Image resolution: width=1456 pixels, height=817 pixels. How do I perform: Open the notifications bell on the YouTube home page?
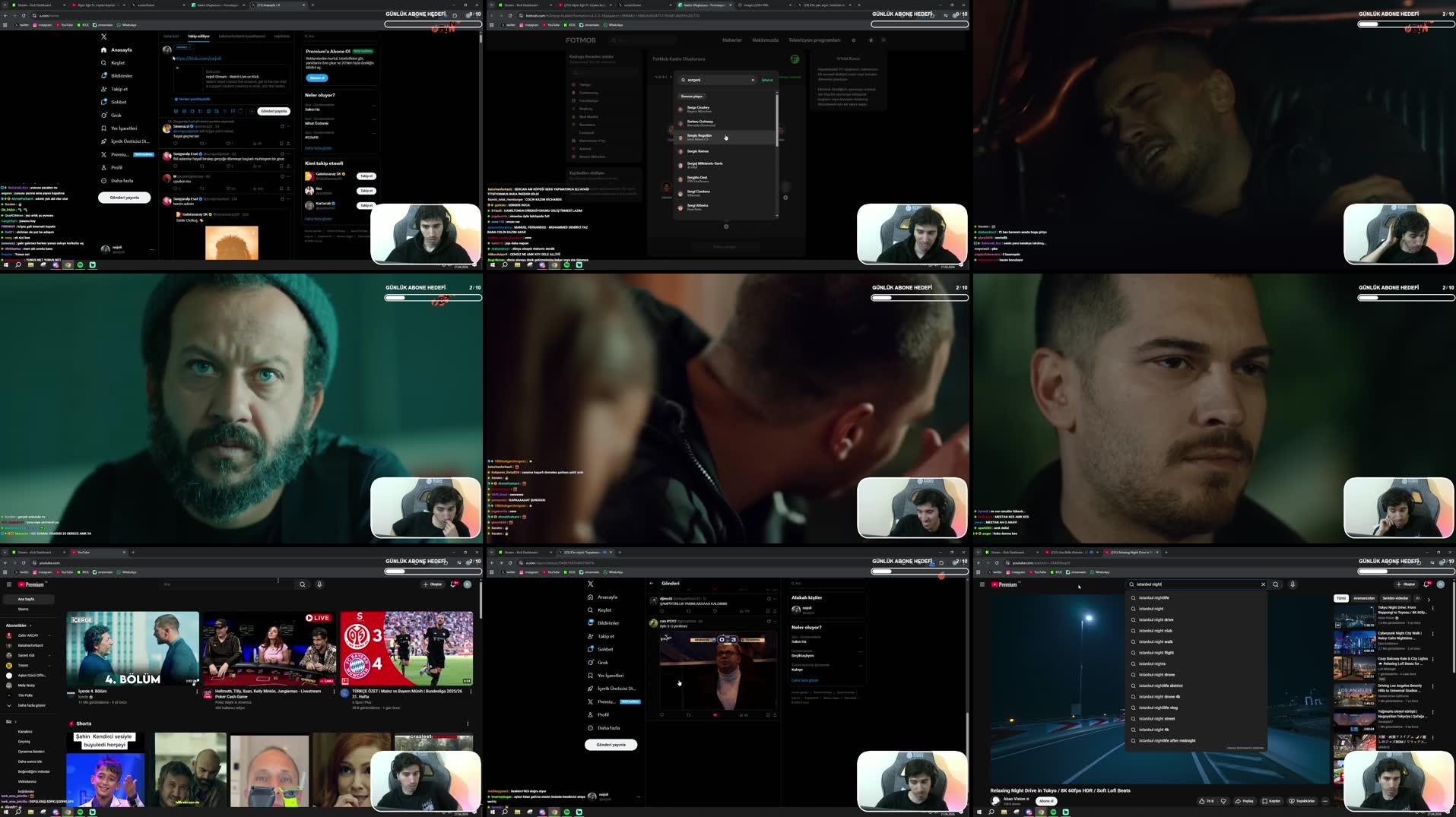[455, 584]
